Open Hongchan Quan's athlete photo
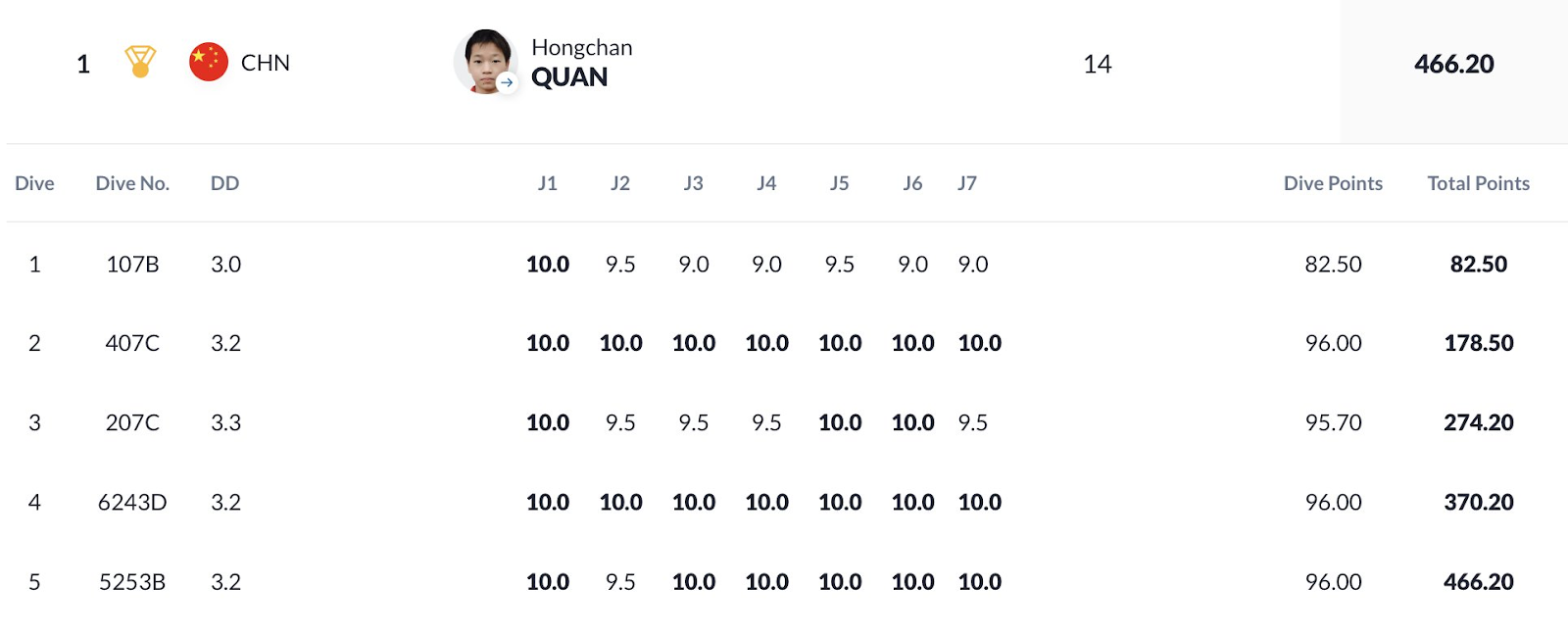 [x=485, y=62]
